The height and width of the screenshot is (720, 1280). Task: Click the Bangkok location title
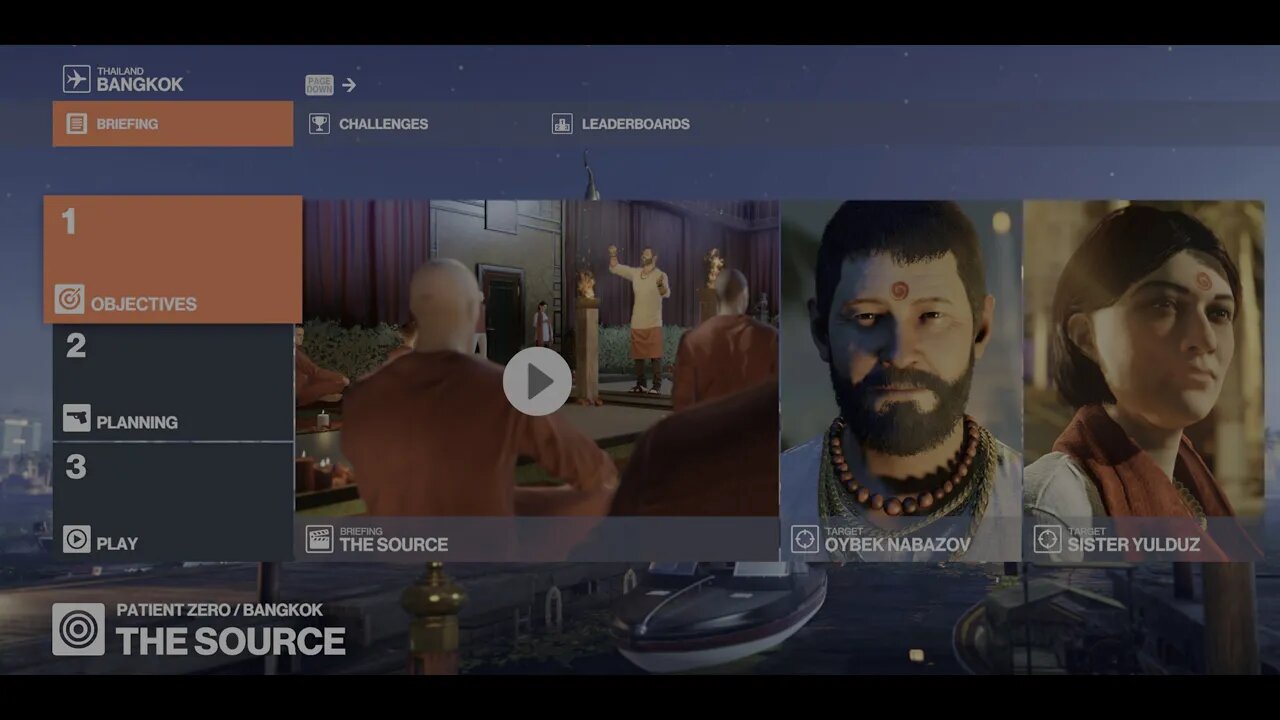(140, 85)
